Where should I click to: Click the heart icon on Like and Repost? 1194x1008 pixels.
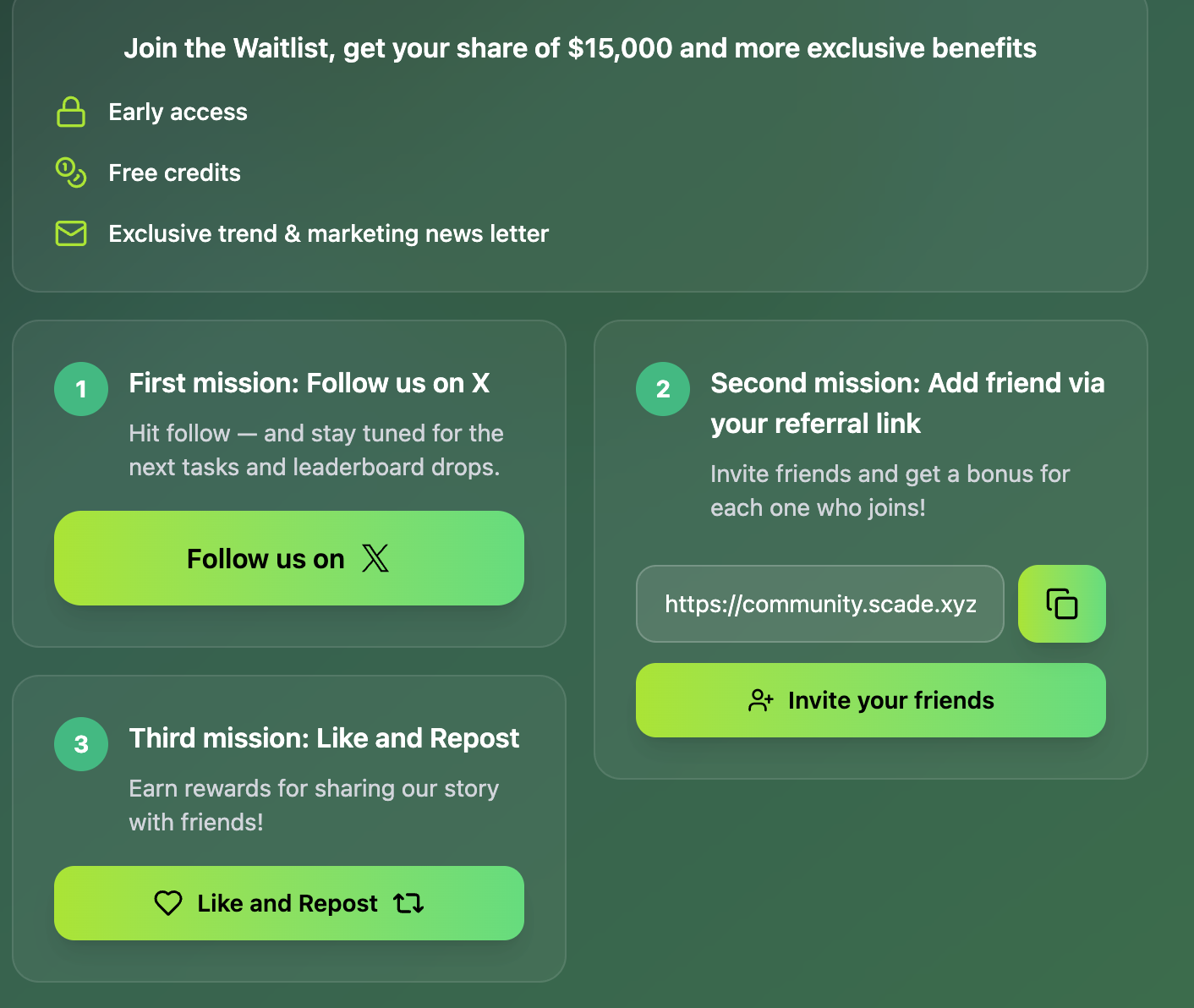click(168, 903)
